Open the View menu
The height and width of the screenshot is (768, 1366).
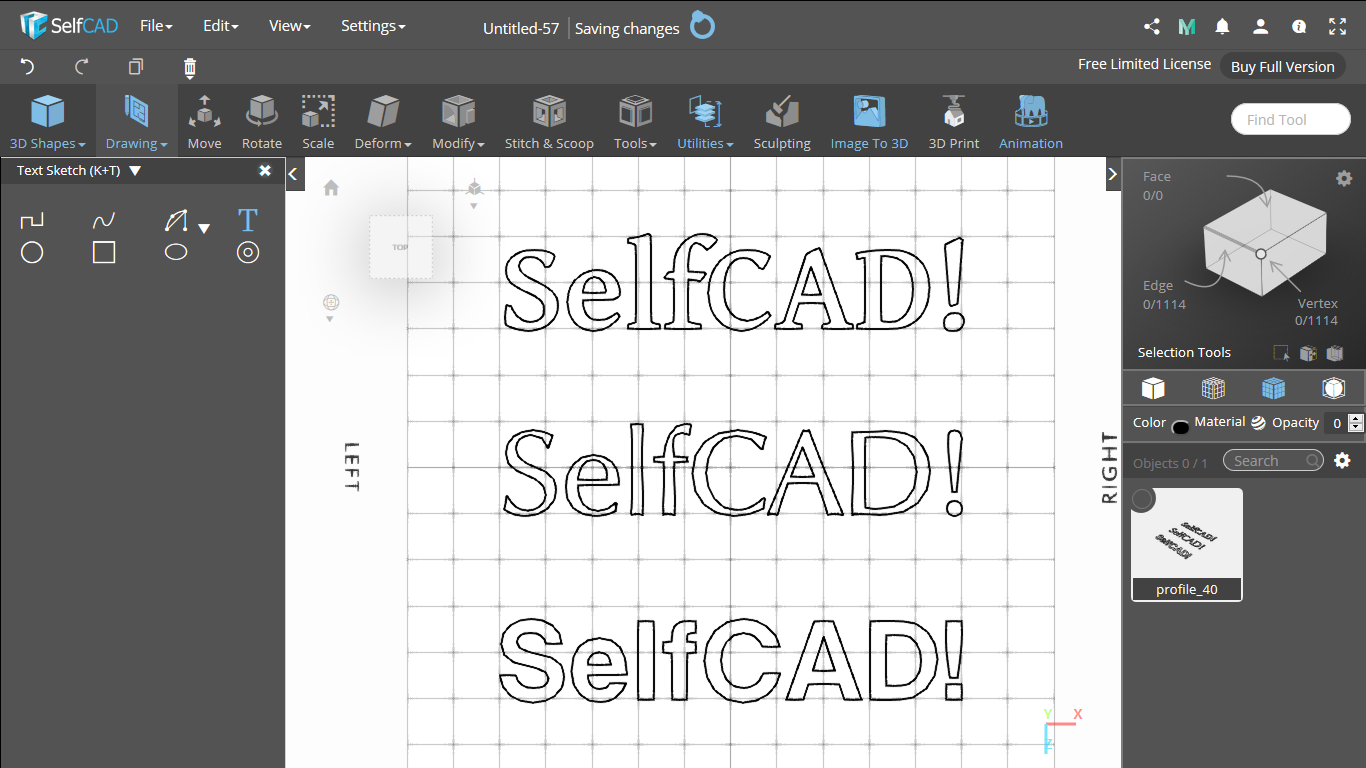click(x=290, y=26)
